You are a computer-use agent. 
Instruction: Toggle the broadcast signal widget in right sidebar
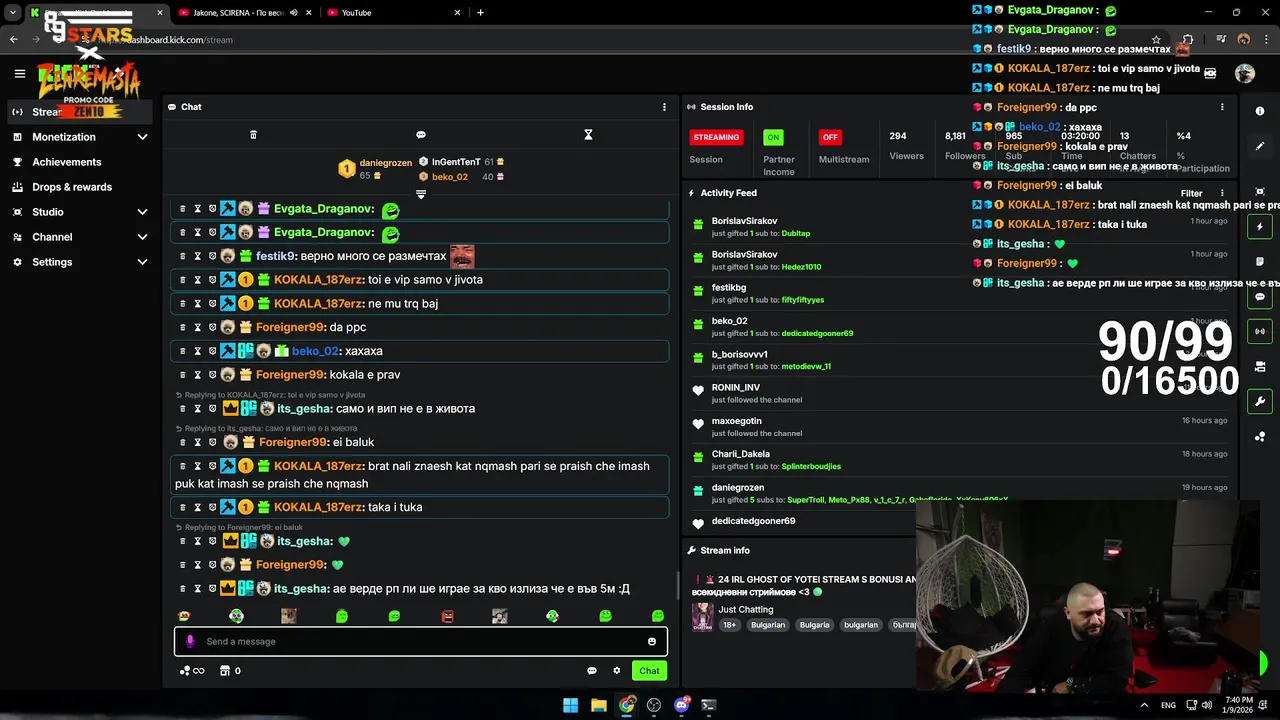pos(1260,331)
